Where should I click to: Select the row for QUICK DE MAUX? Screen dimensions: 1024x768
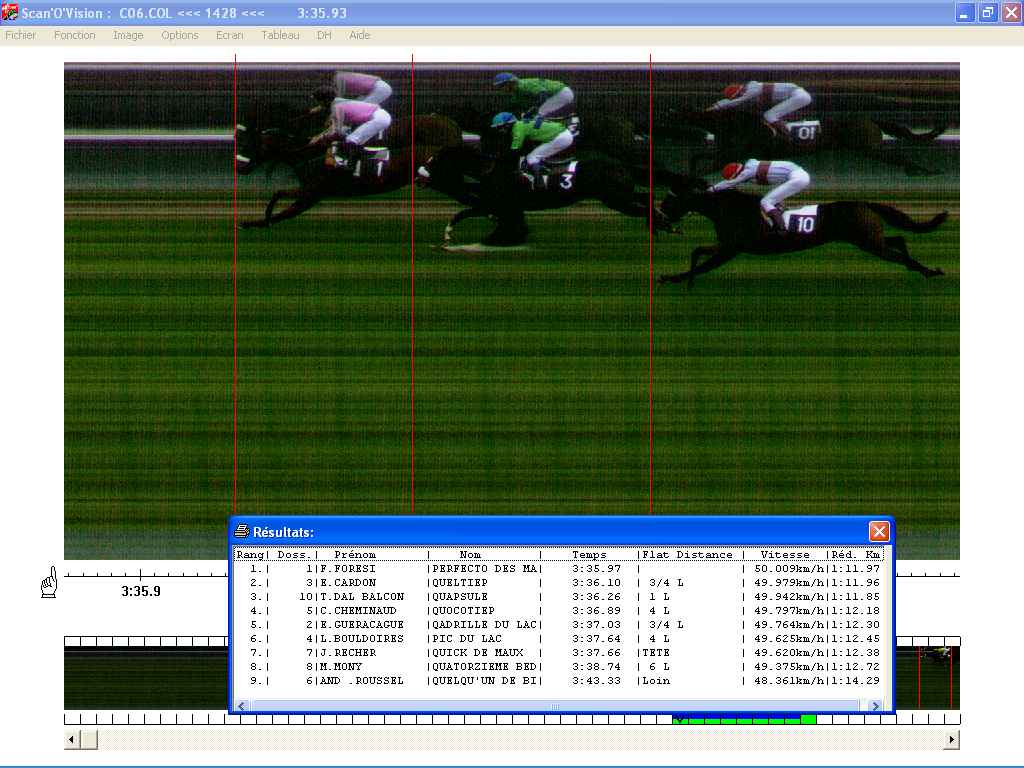[x=558, y=652]
